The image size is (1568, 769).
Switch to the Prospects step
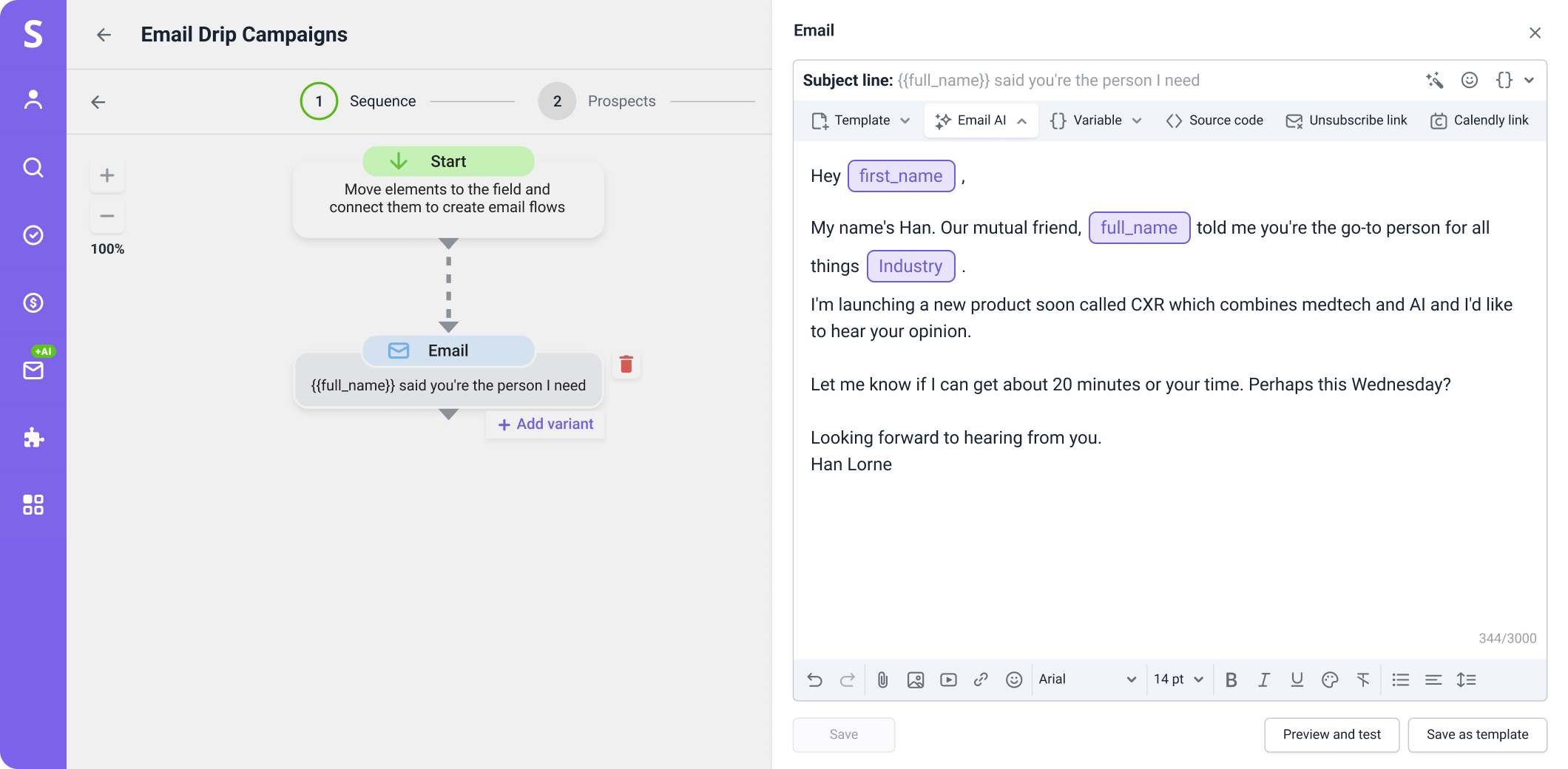(x=621, y=101)
